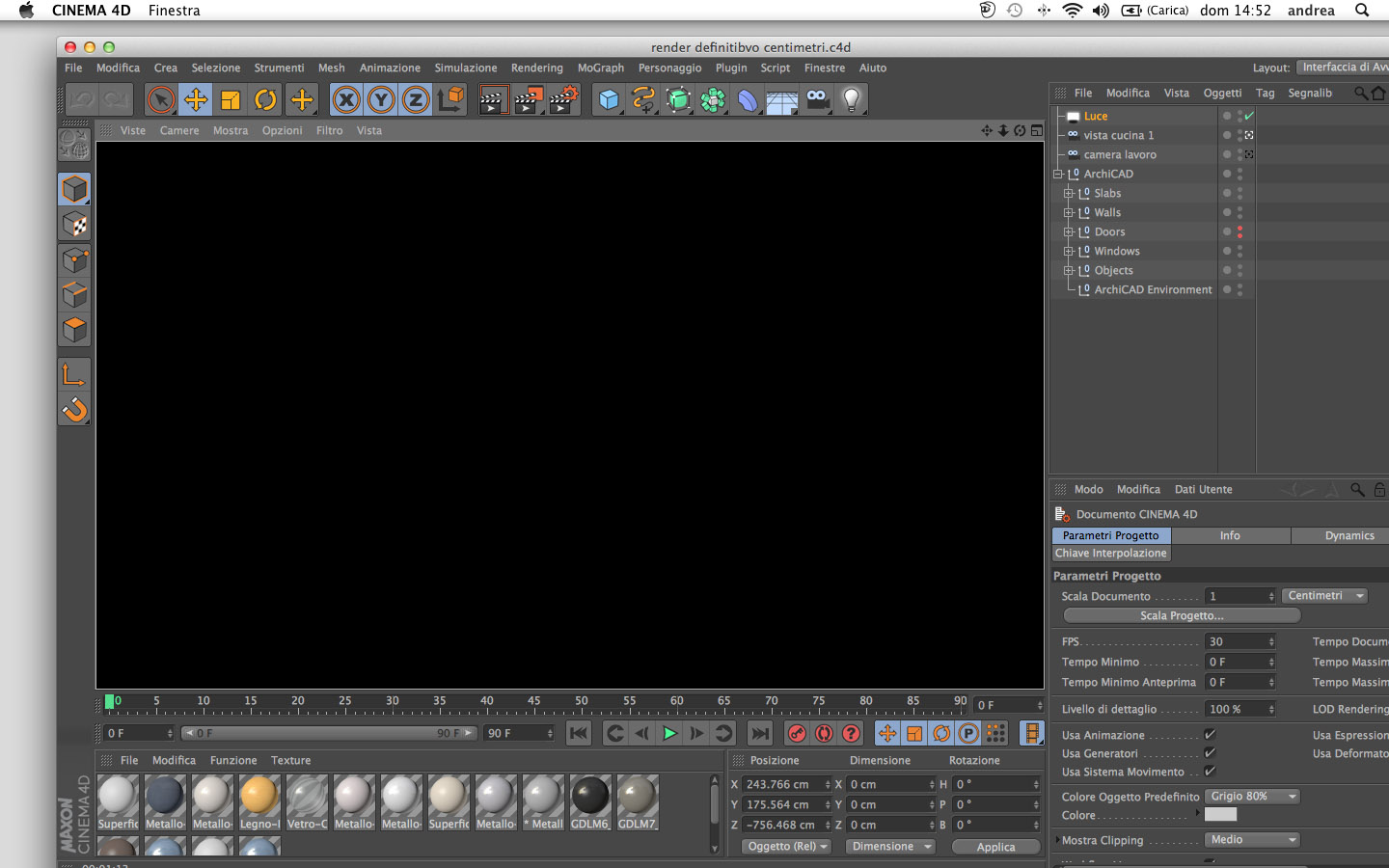Image resolution: width=1389 pixels, height=868 pixels.
Task: Open the MoGraph menu
Action: (x=600, y=68)
